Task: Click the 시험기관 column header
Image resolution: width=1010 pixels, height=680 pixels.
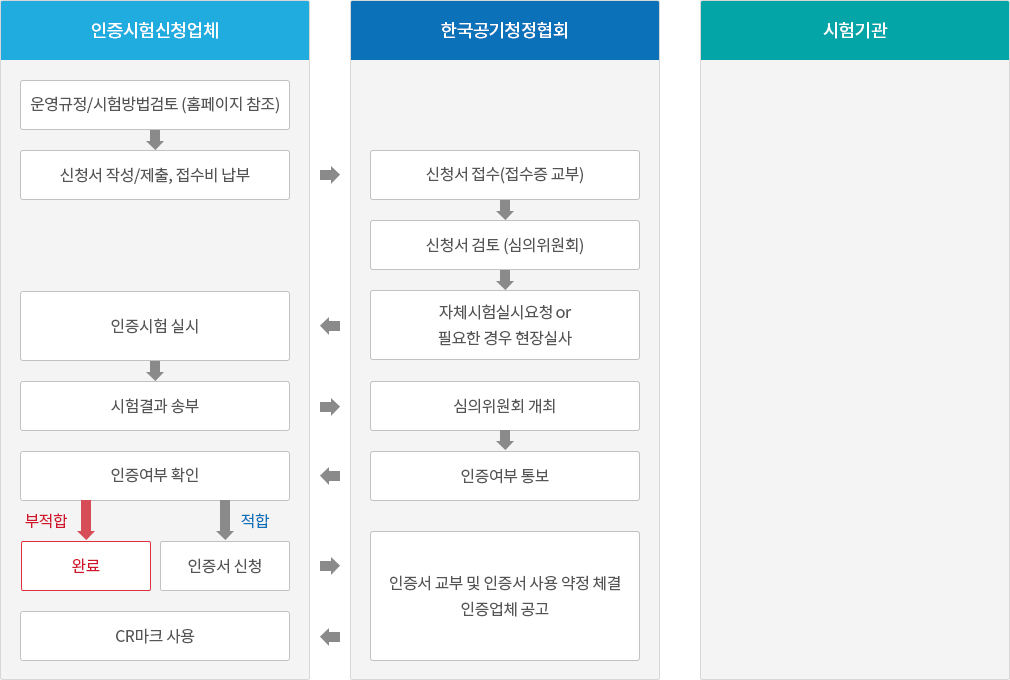Action: click(x=855, y=30)
